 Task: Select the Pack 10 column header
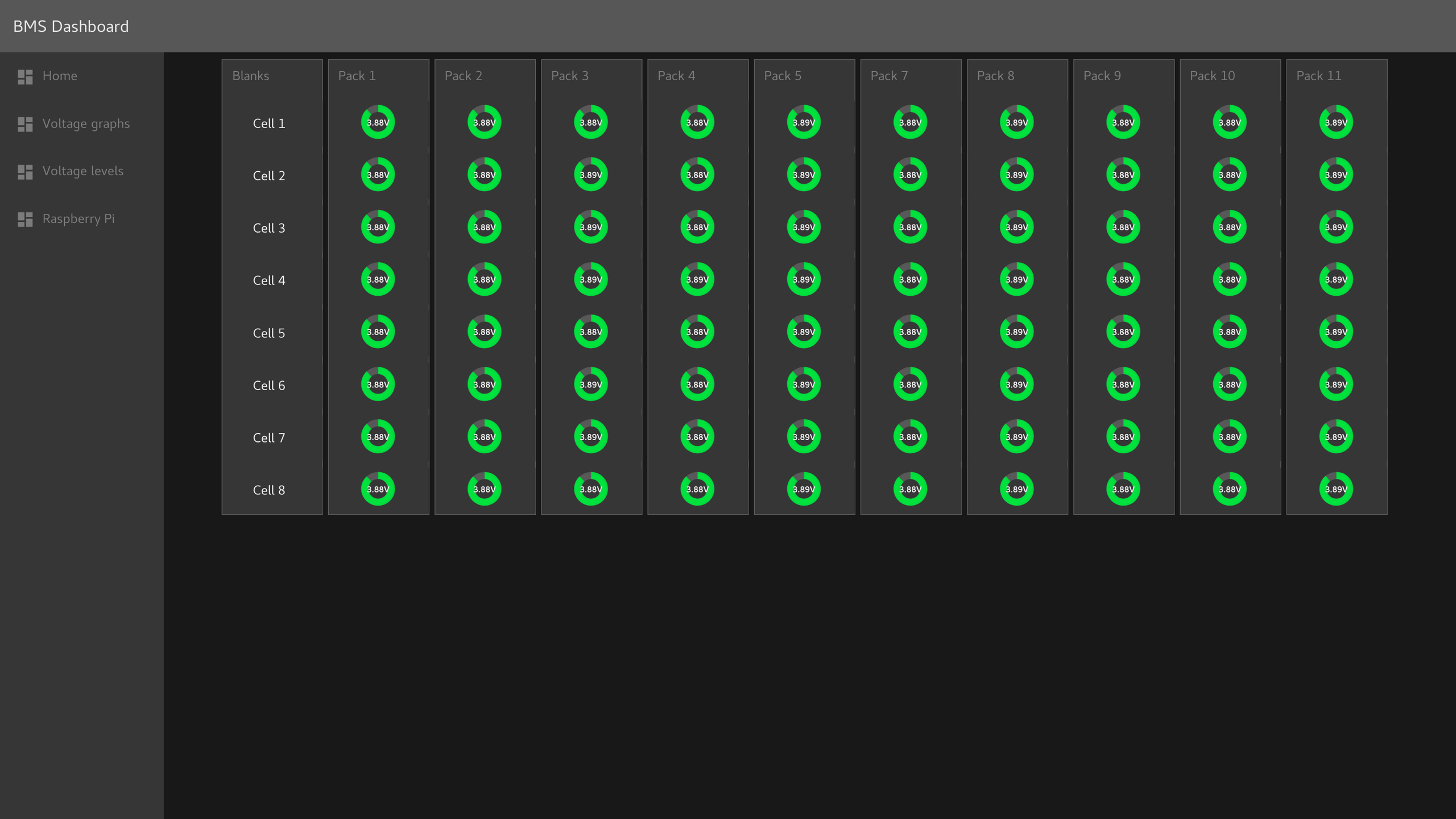point(1212,76)
